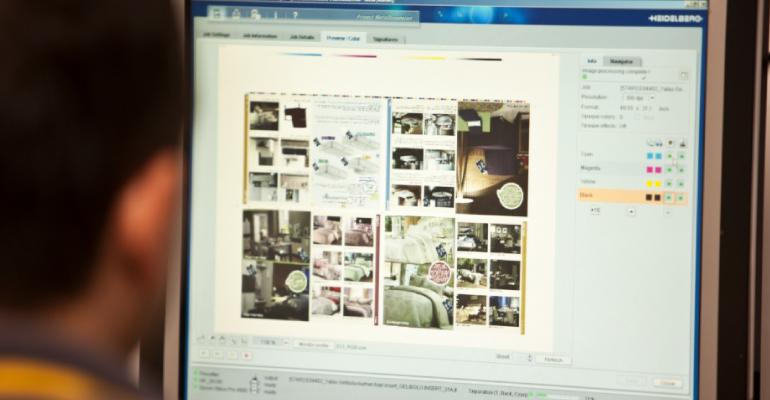Click the third icon above the separation toggles

(x=670, y=143)
